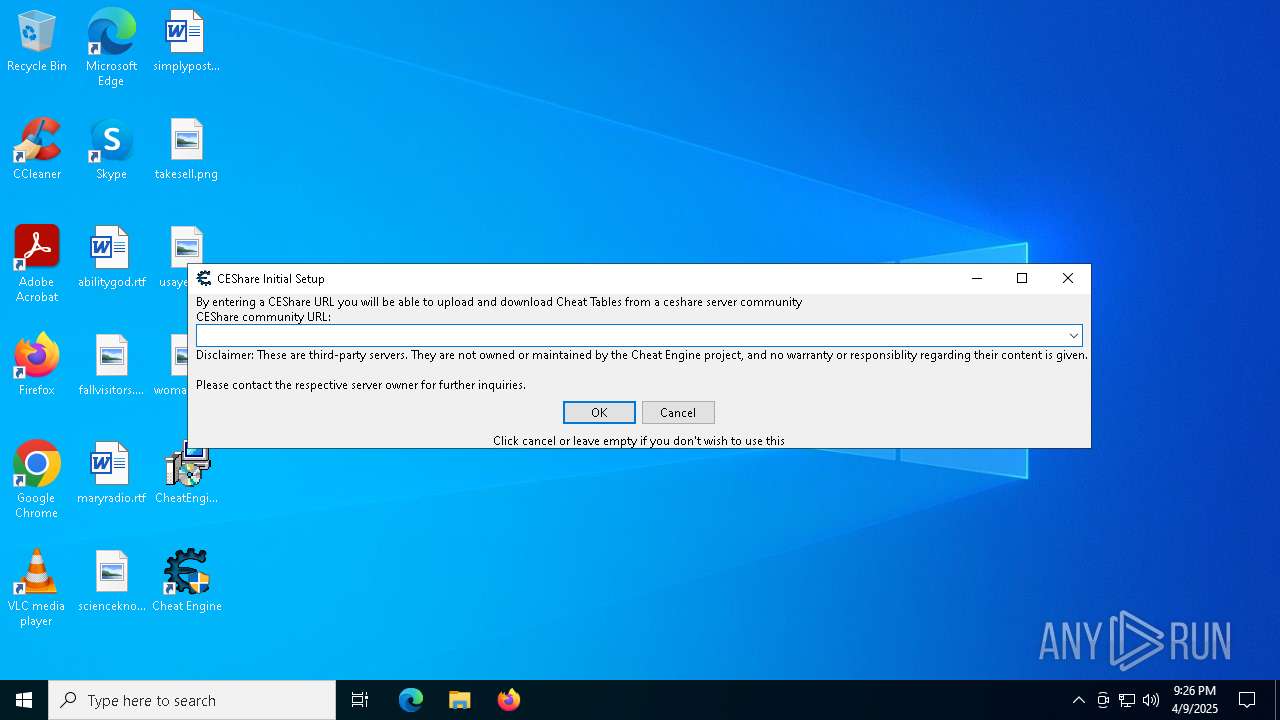Launch Edge from the taskbar
The height and width of the screenshot is (720, 1280).
click(x=411, y=700)
